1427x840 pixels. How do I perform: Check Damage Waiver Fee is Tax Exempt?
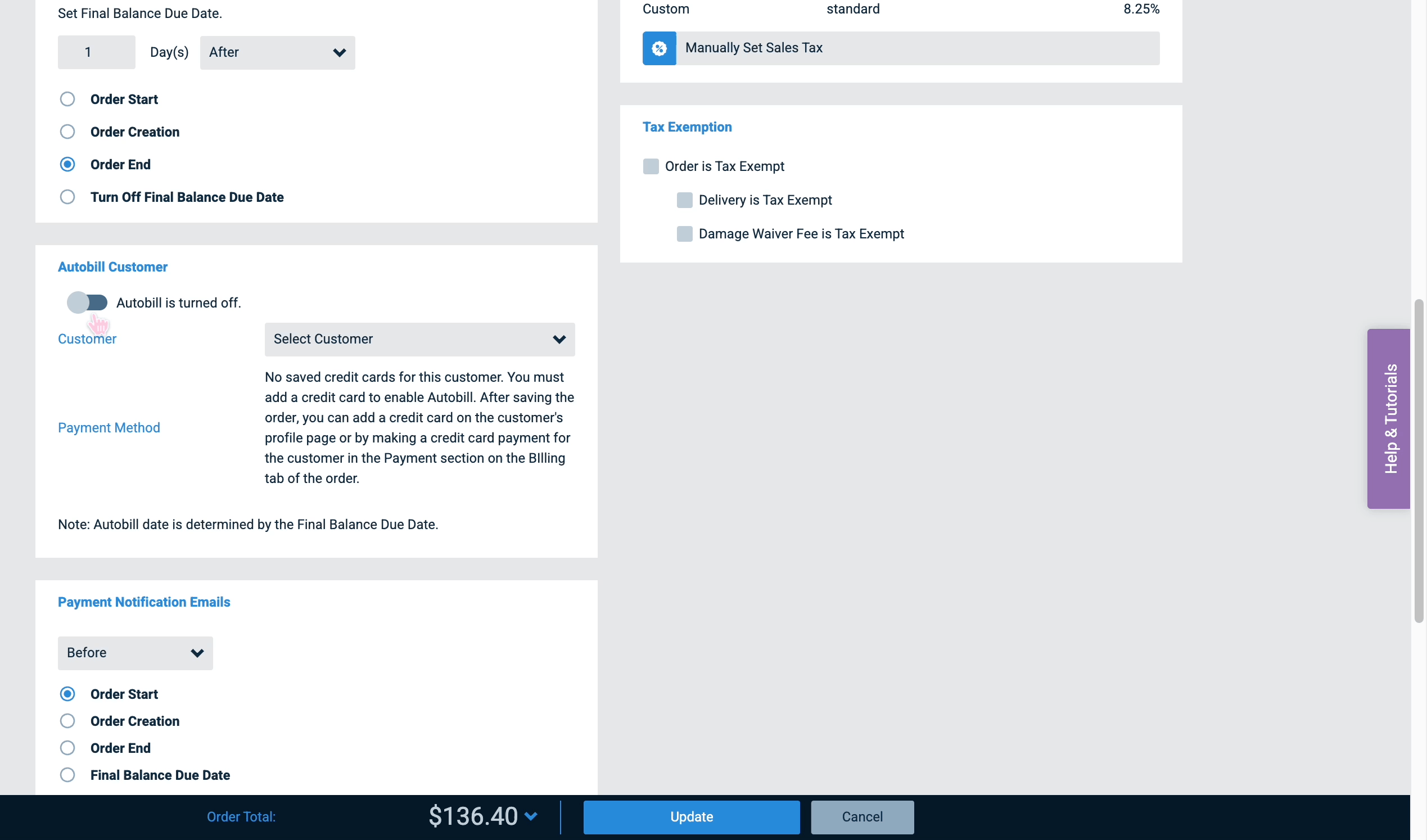(685, 234)
